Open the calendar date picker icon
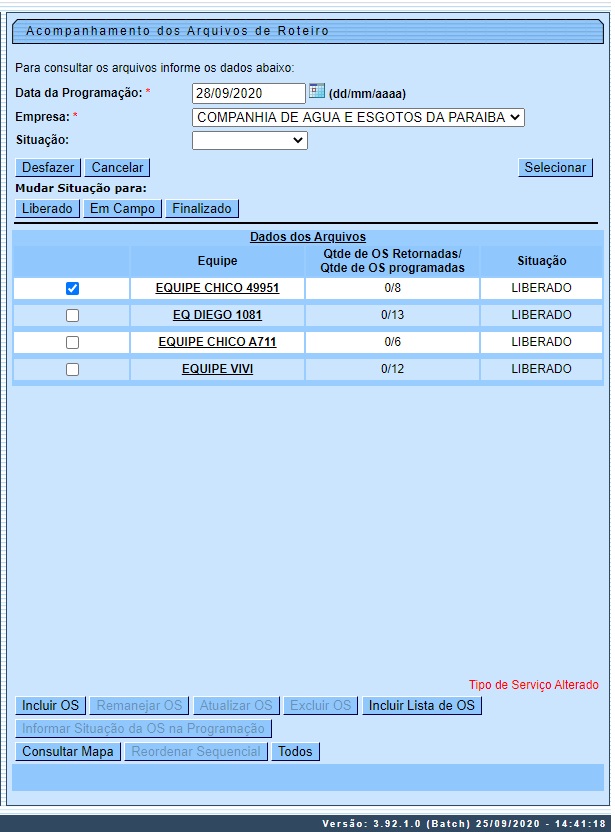 click(317, 92)
